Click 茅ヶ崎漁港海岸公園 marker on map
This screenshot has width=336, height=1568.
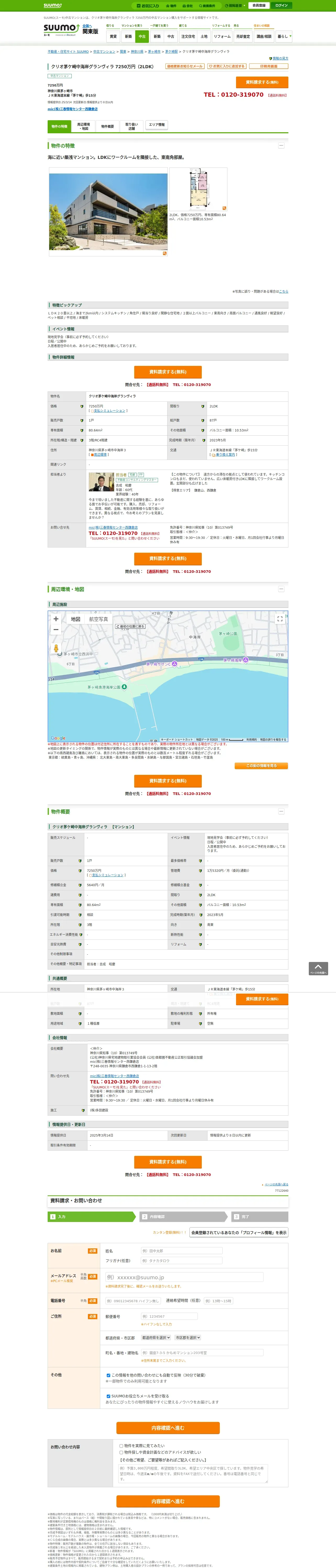pyautogui.click(x=124, y=687)
